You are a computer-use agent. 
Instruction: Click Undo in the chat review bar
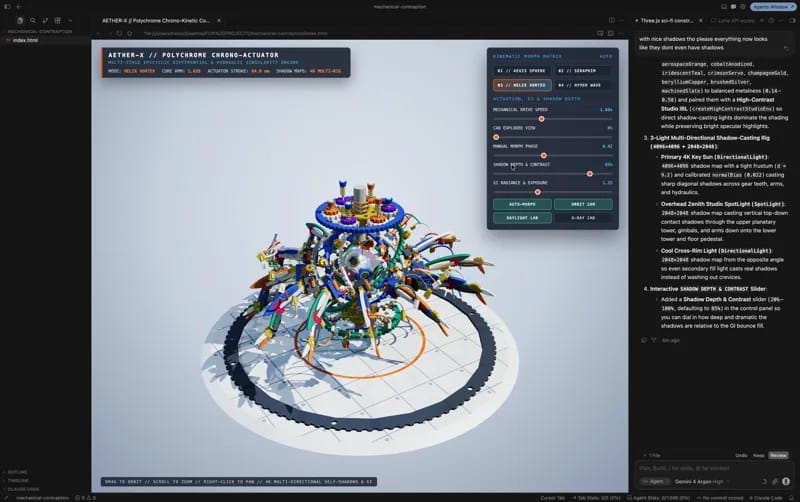pos(741,455)
